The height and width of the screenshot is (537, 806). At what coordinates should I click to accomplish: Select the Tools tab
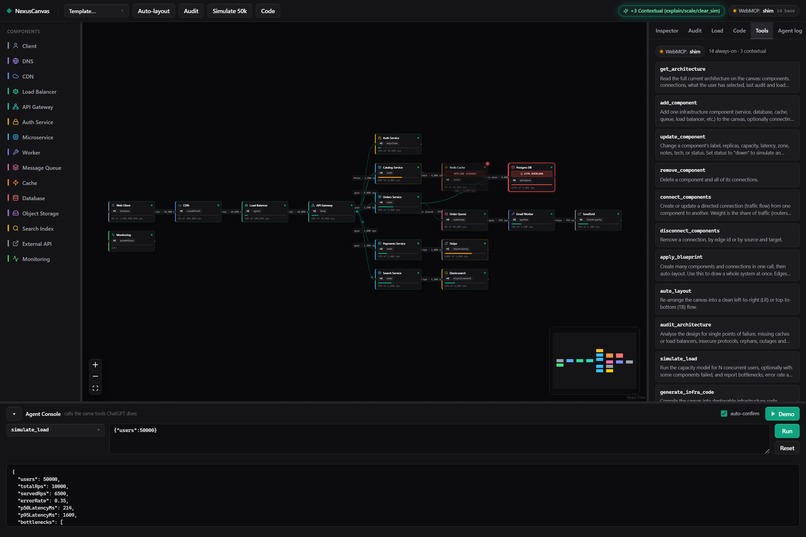[762, 31]
